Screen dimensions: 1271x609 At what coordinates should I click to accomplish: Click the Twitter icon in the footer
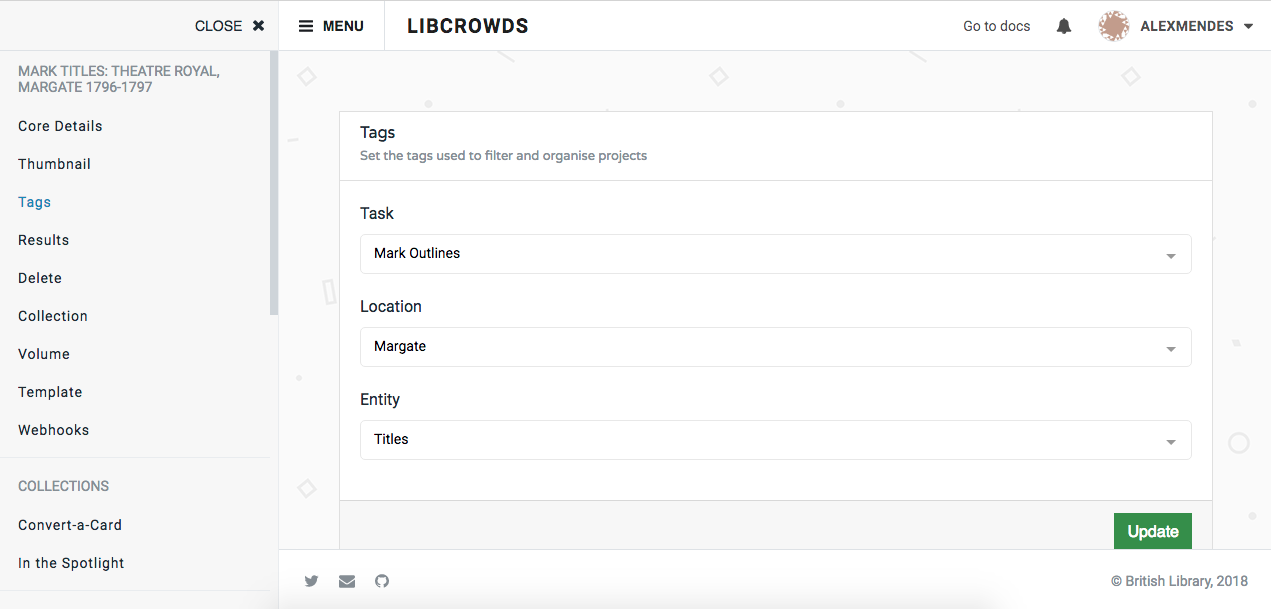click(x=311, y=581)
